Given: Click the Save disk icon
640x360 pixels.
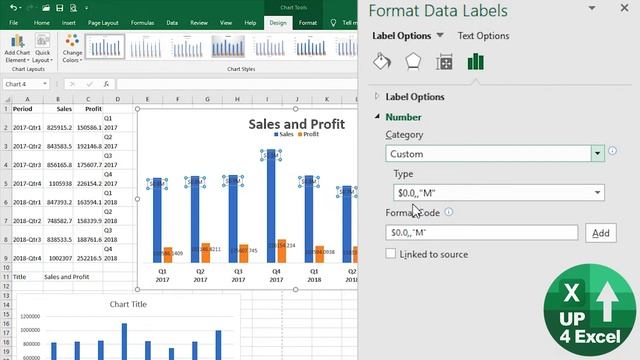Looking at the screenshot, I should (60, 8).
